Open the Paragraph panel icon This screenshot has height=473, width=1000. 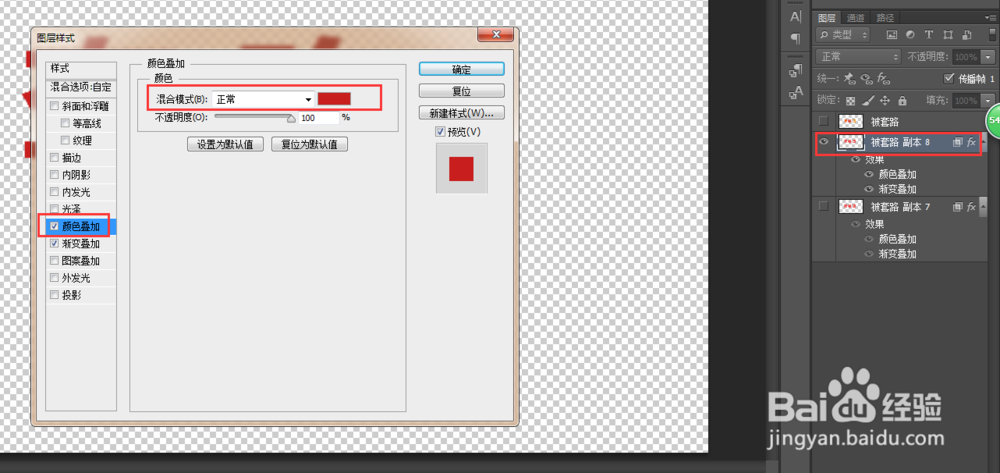(x=796, y=39)
